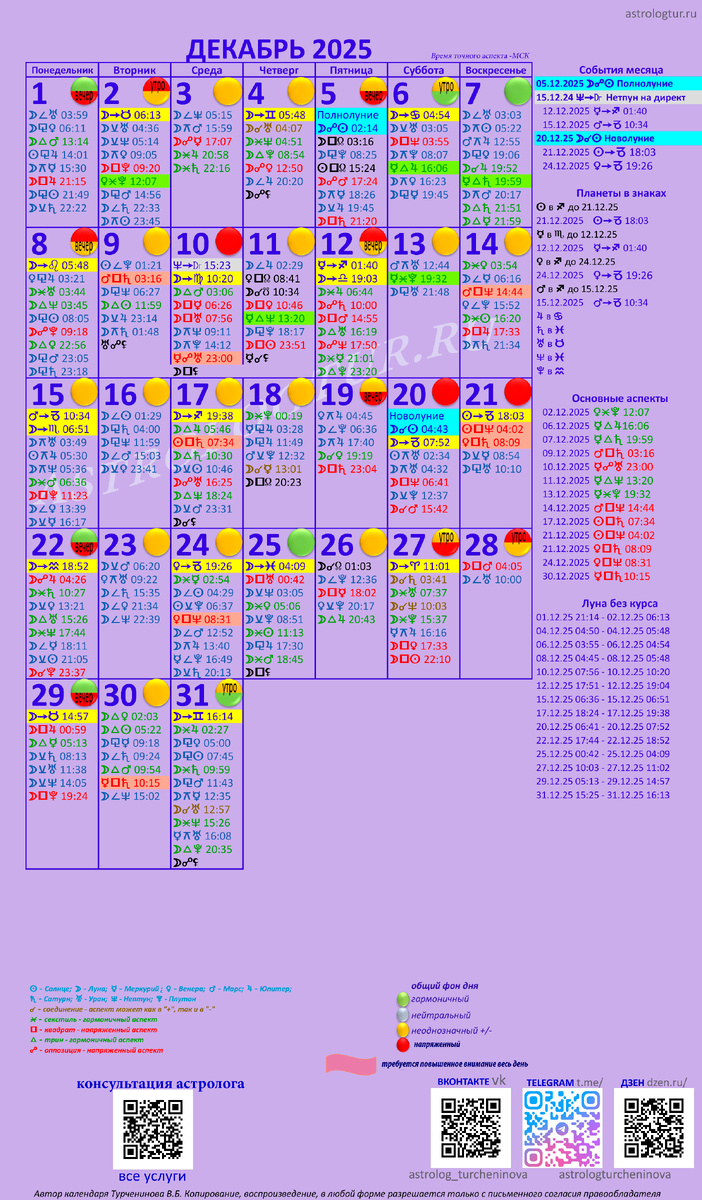This screenshot has width=702, height=1200.
Task: Open the TELEGRAM QR code
Action: tap(562, 1128)
